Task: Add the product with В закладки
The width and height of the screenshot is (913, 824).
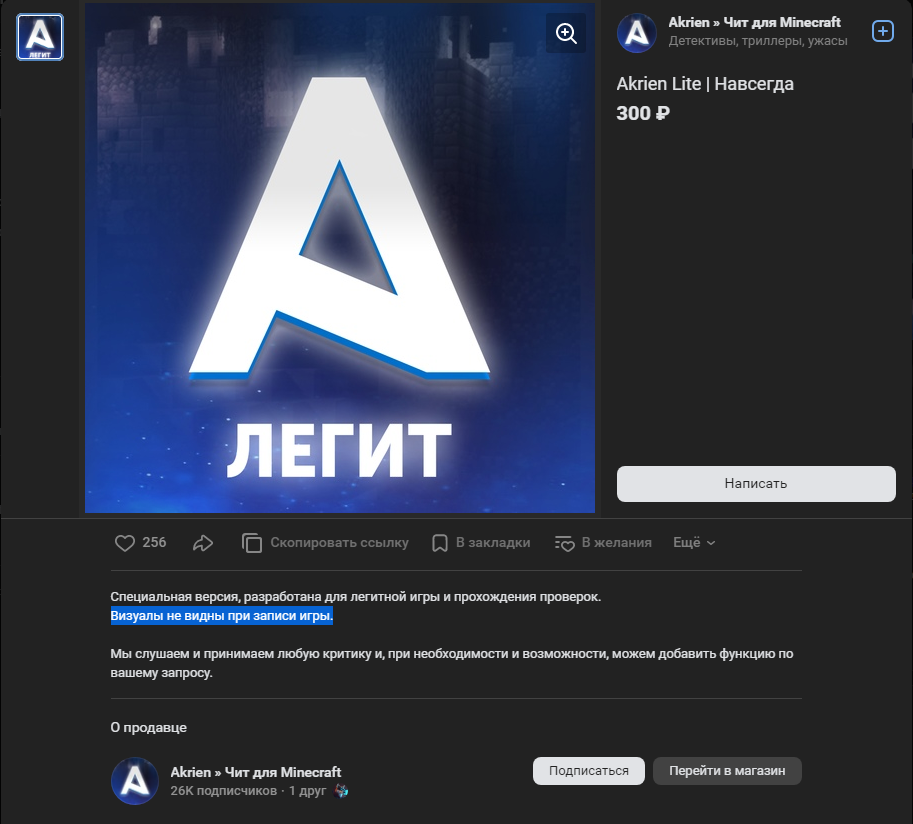Action: coord(481,543)
